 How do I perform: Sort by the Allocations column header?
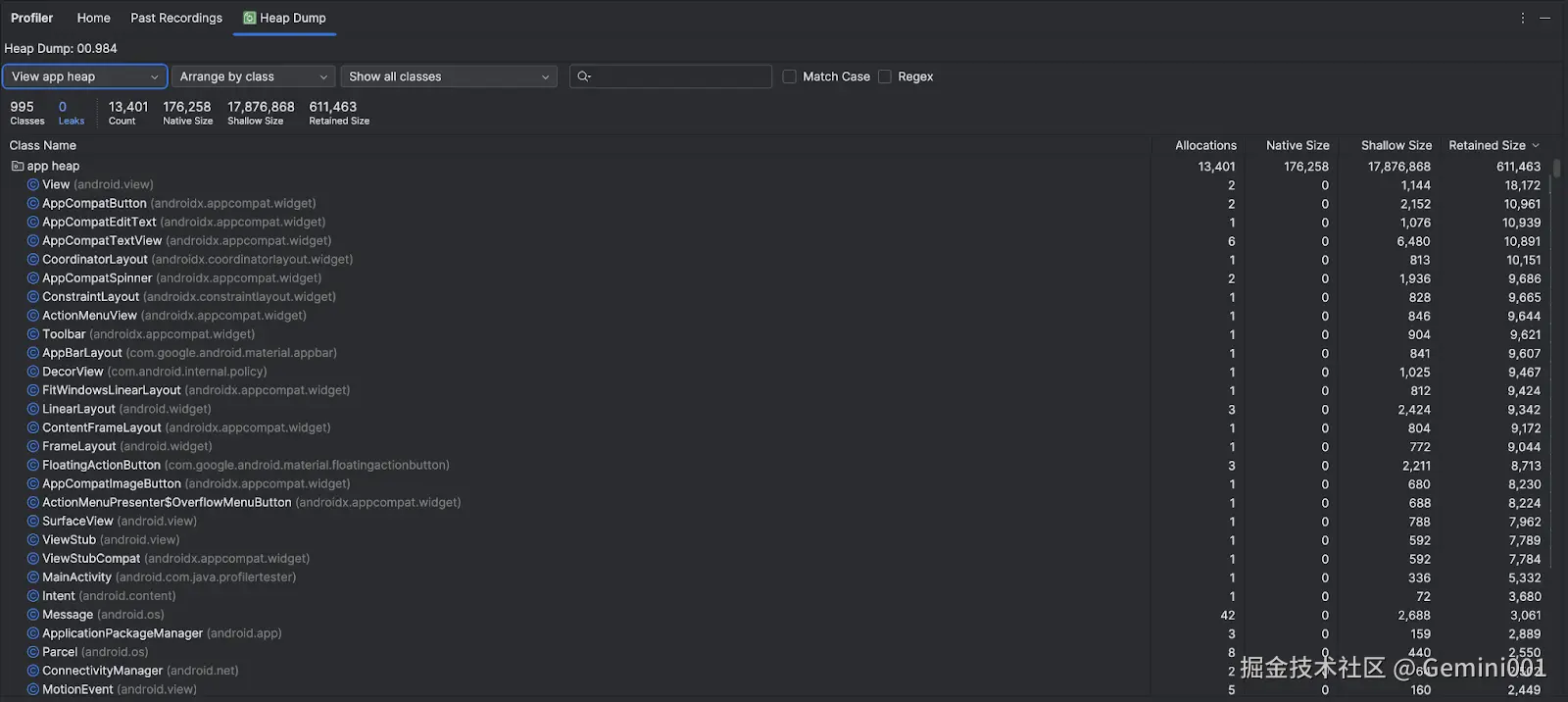pos(1205,145)
